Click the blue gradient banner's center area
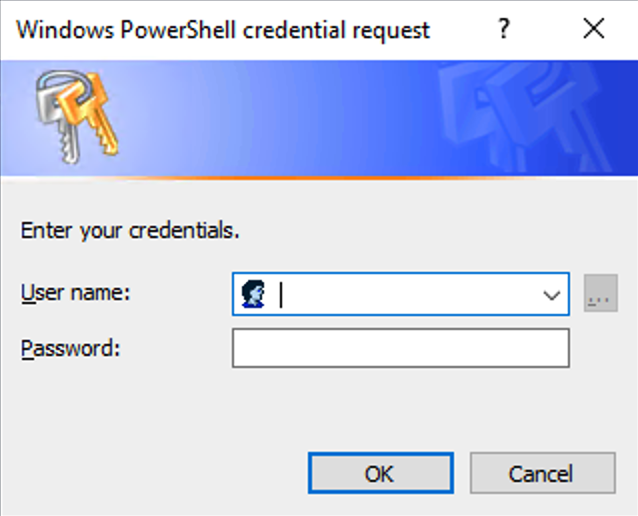This screenshot has height=516, width=638. (319, 118)
